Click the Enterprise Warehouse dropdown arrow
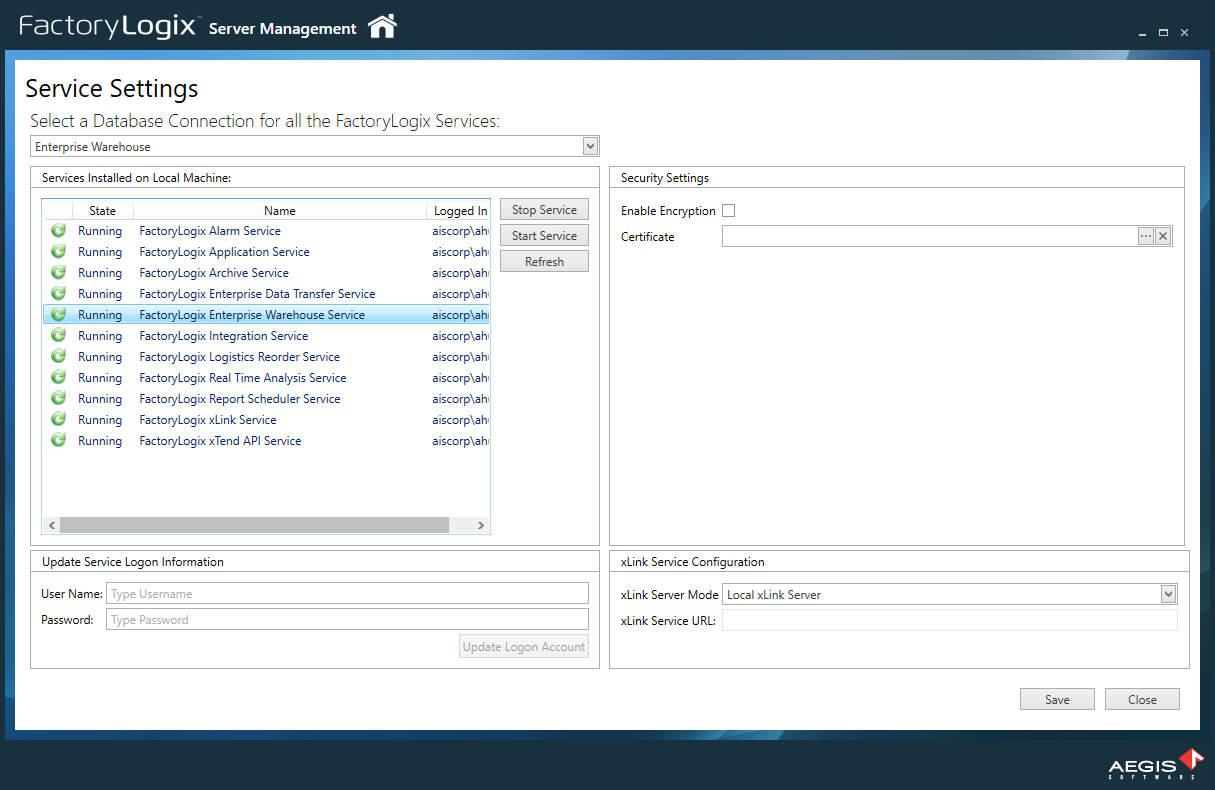 [x=590, y=145]
